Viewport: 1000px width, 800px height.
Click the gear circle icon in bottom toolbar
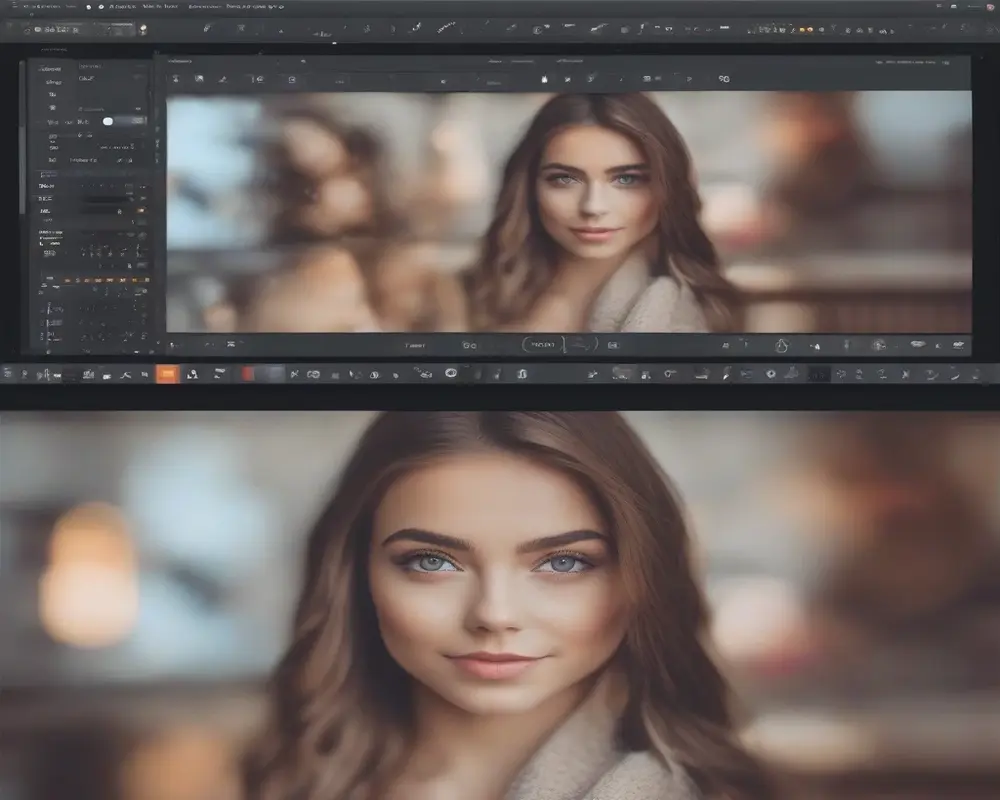pyautogui.click(x=770, y=374)
